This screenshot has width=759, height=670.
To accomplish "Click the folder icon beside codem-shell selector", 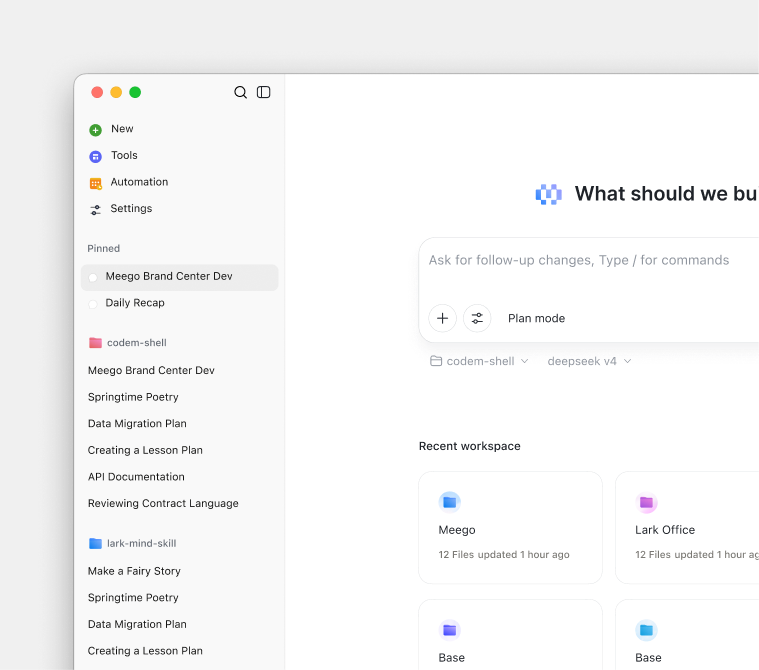I will point(436,361).
